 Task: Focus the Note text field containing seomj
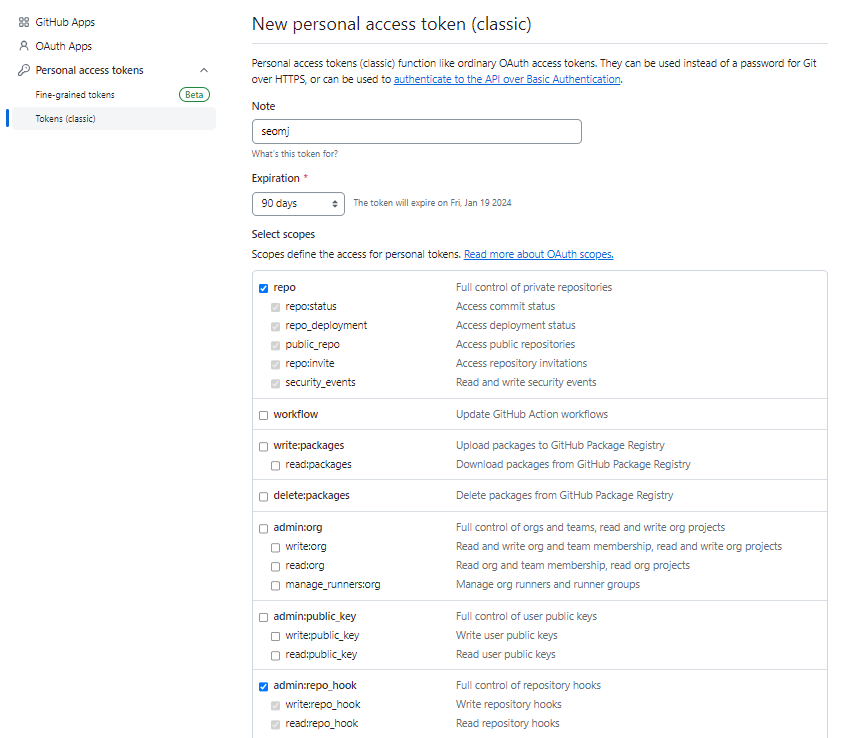[x=417, y=131]
